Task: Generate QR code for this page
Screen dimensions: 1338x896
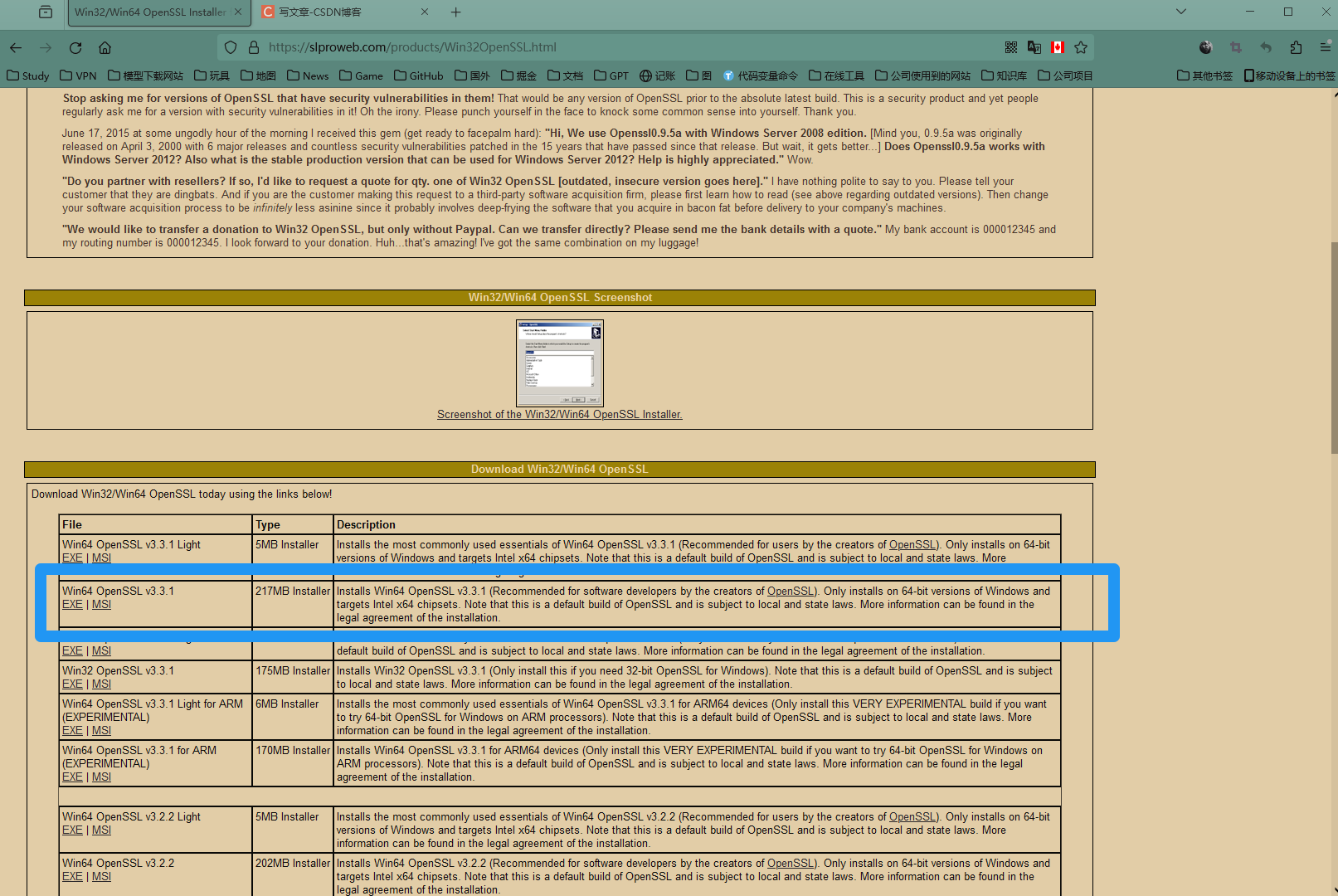Action: click(x=1011, y=47)
